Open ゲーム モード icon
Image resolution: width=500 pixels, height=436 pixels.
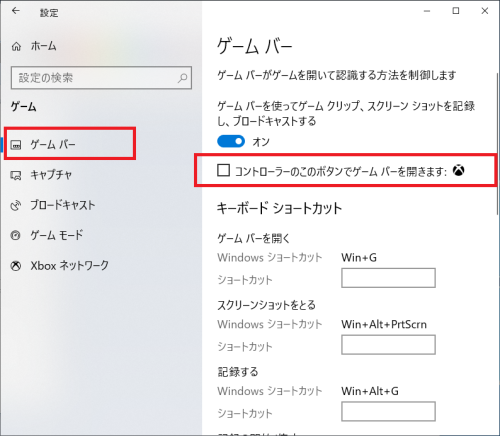(x=16, y=235)
